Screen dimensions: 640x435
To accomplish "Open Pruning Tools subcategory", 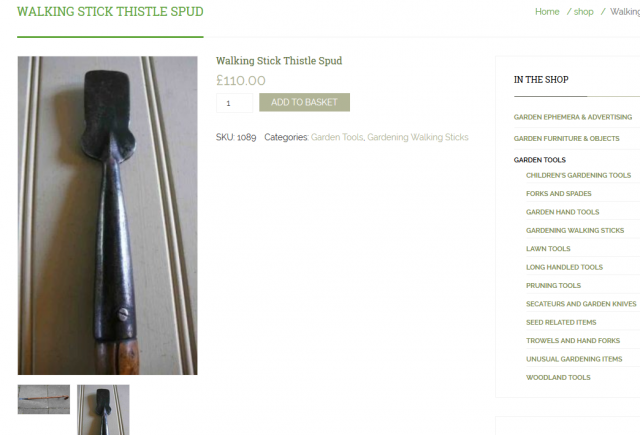I will point(553,285).
